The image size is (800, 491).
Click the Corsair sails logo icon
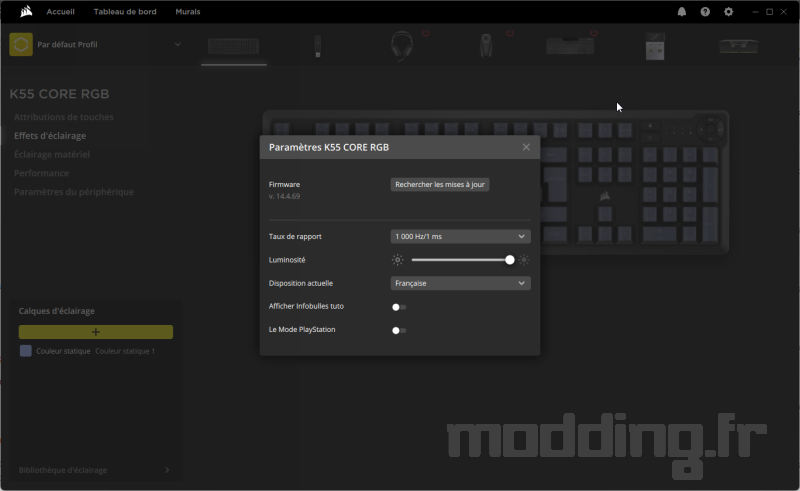click(x=26, y=11)
